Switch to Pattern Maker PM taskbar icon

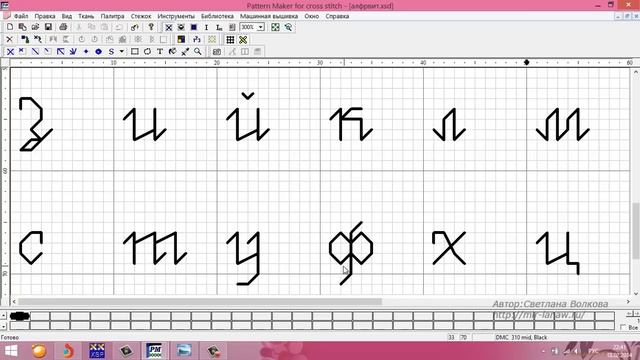coord(154,351)
